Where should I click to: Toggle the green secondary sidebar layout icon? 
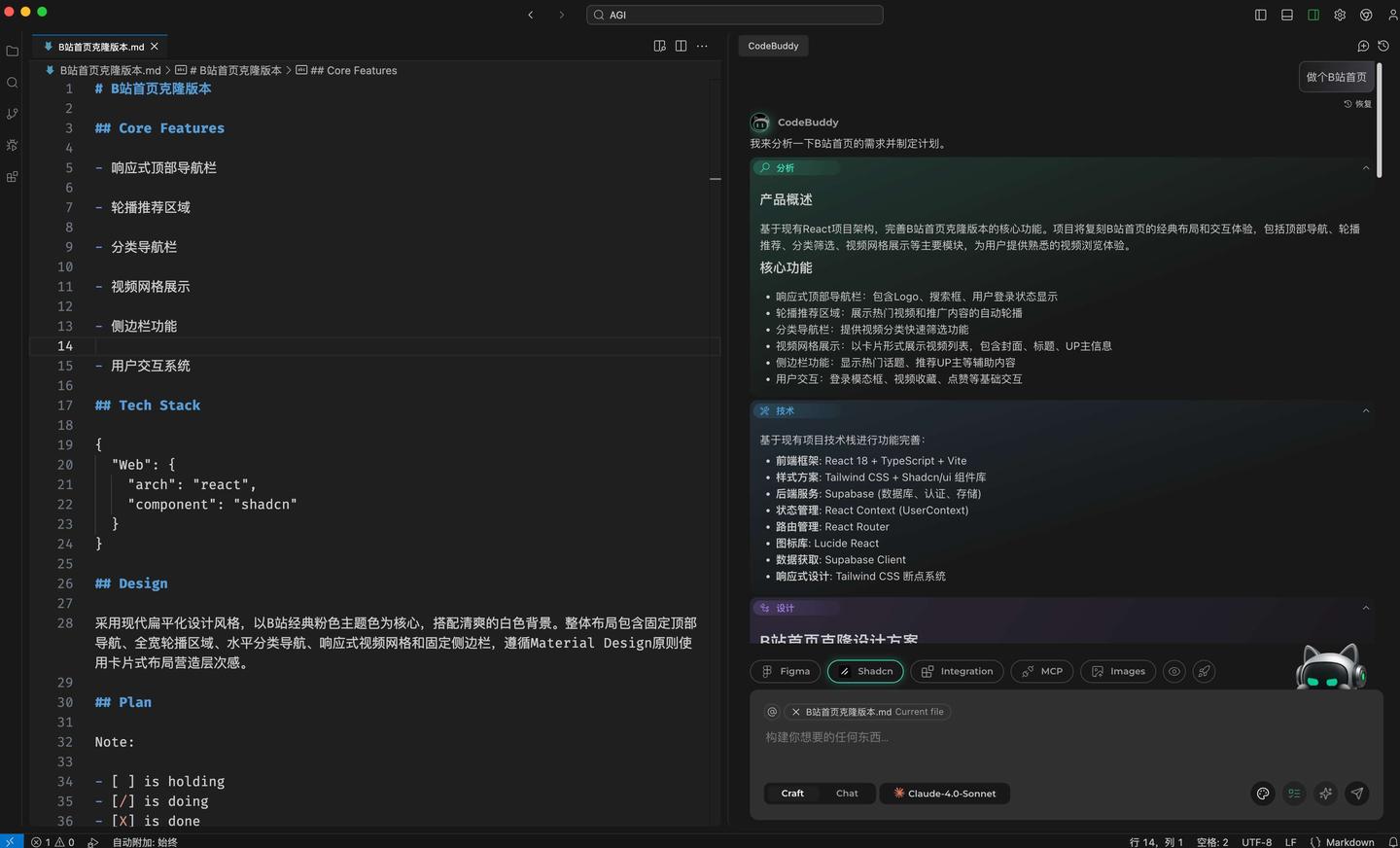coord(1313,15)
